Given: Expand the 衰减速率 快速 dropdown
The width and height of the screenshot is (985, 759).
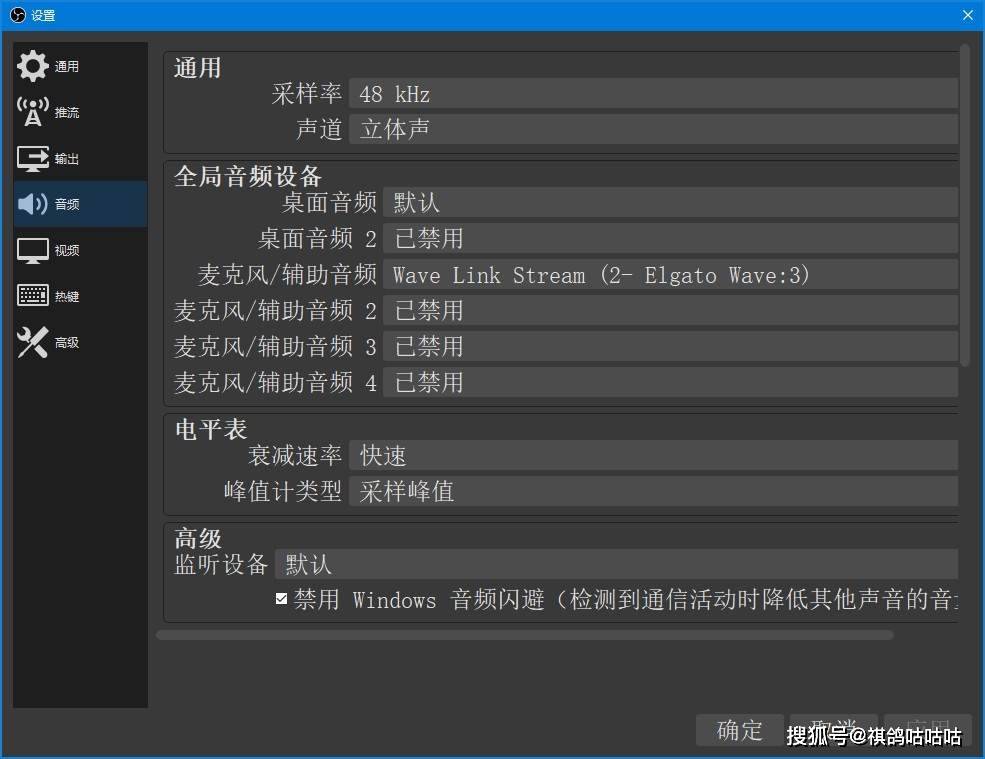Looking at the screenshot, I should click(x=653, y=455).
